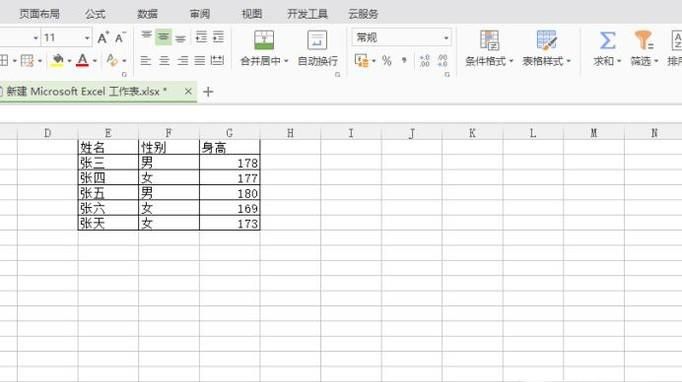
Task: Expand the fill color dropdown arrow
Action: pyautogui.click(x=69, y=61)
